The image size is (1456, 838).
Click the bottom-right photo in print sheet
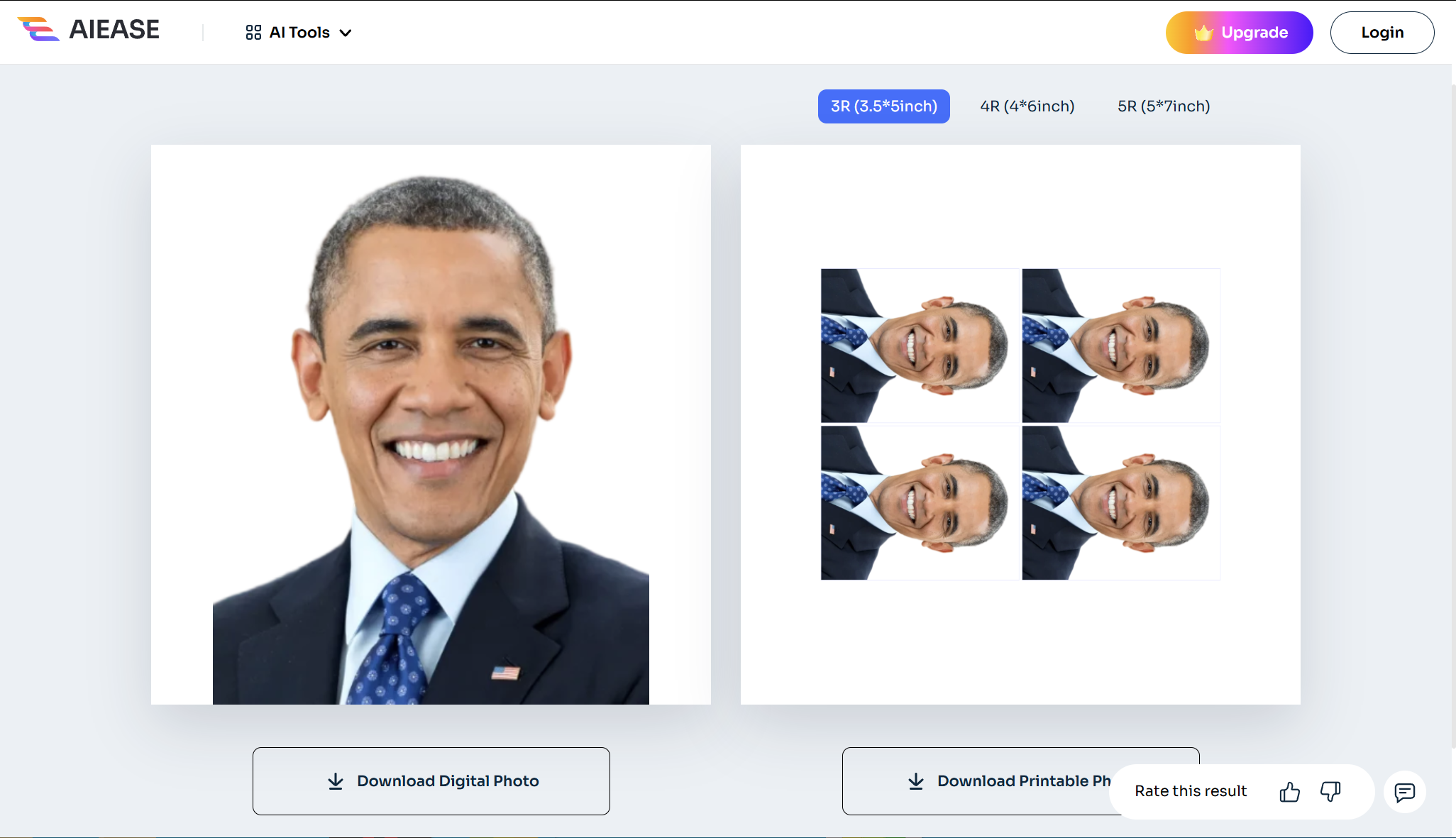(x=1120, y=503)
